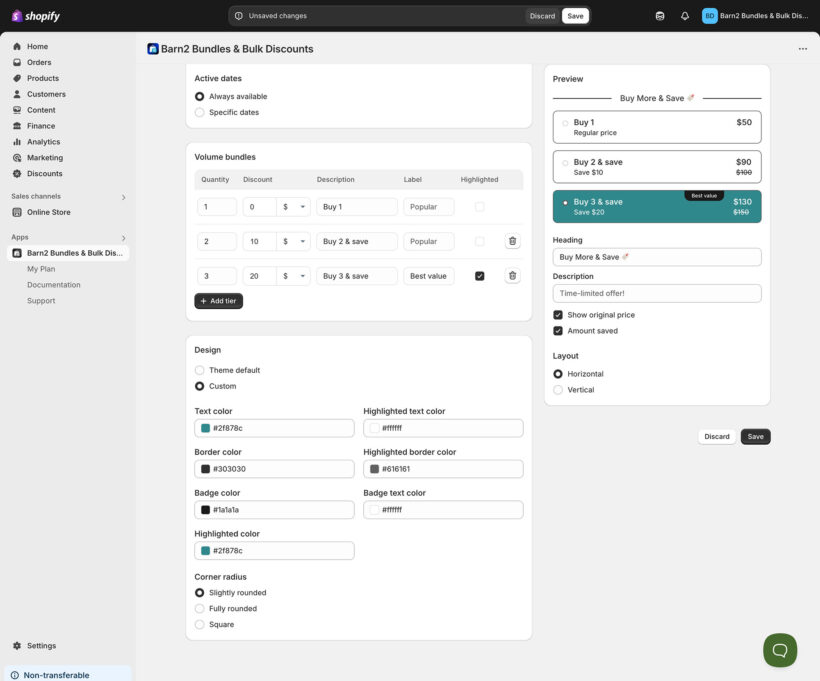Click the Shopify logo
This screenshot has height=681, width=820.
pos(36,16)
